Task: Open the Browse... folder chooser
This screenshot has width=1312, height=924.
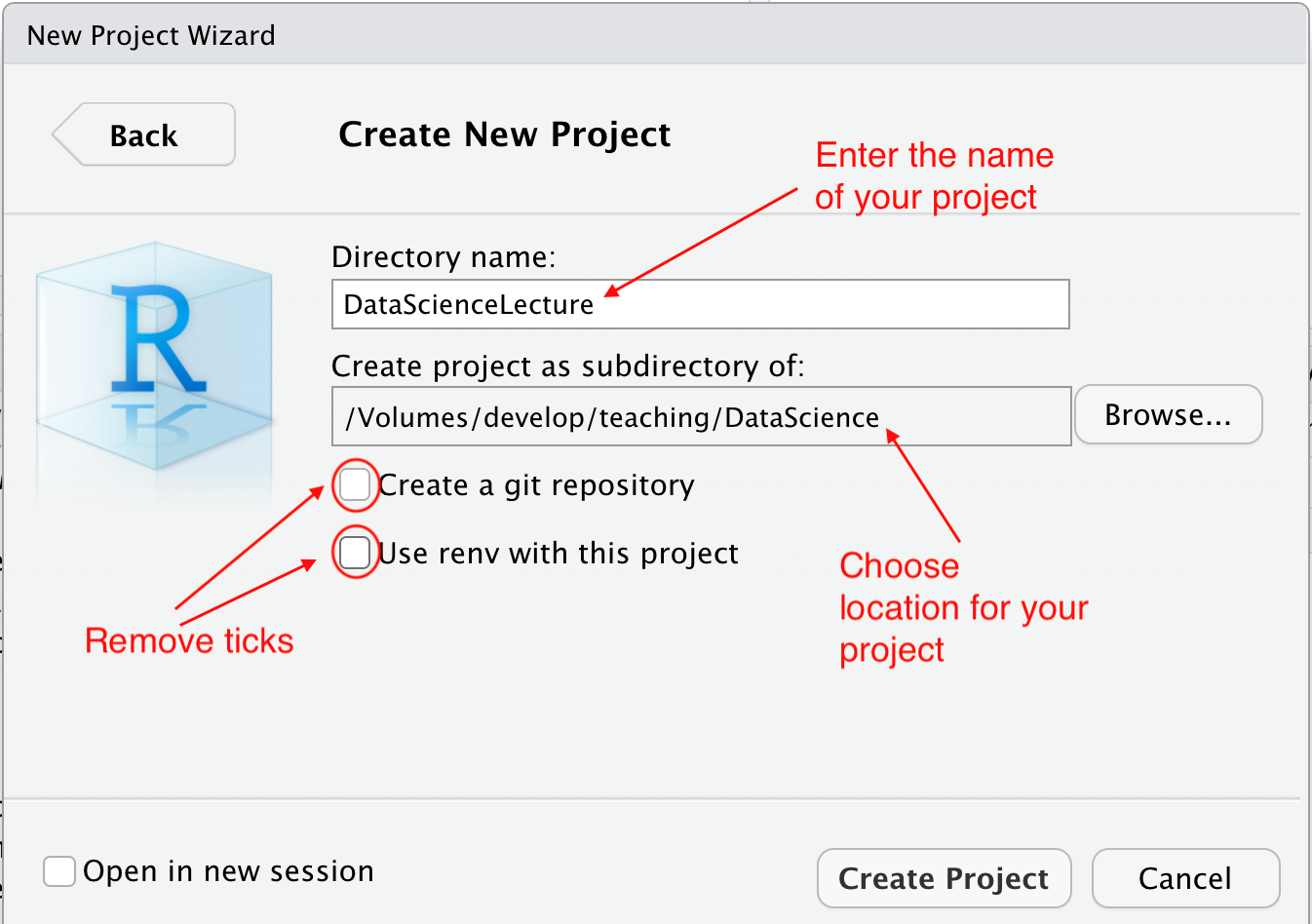Action: 1168,415
